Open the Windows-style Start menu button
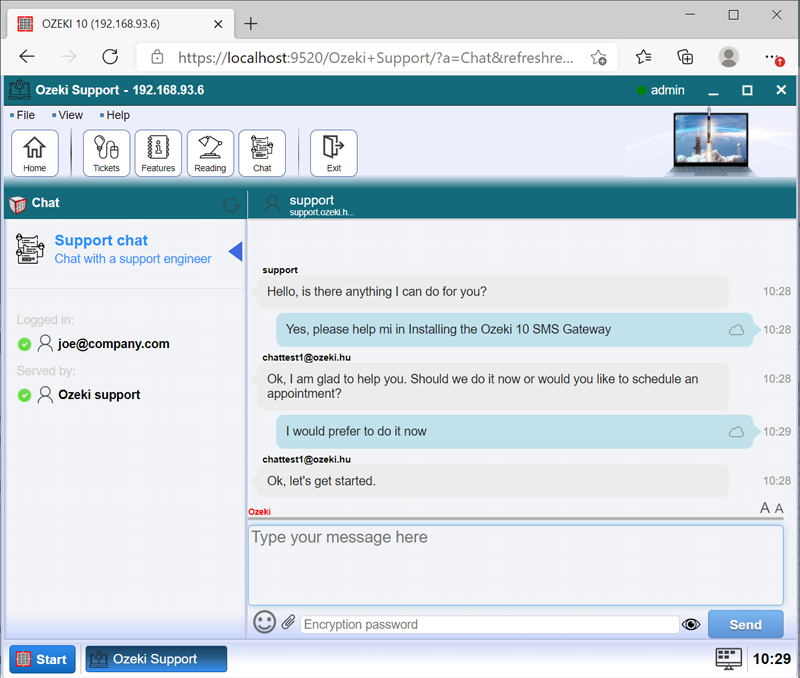Image resolution: width=800 pixels, height=678 pixels. 42,659
